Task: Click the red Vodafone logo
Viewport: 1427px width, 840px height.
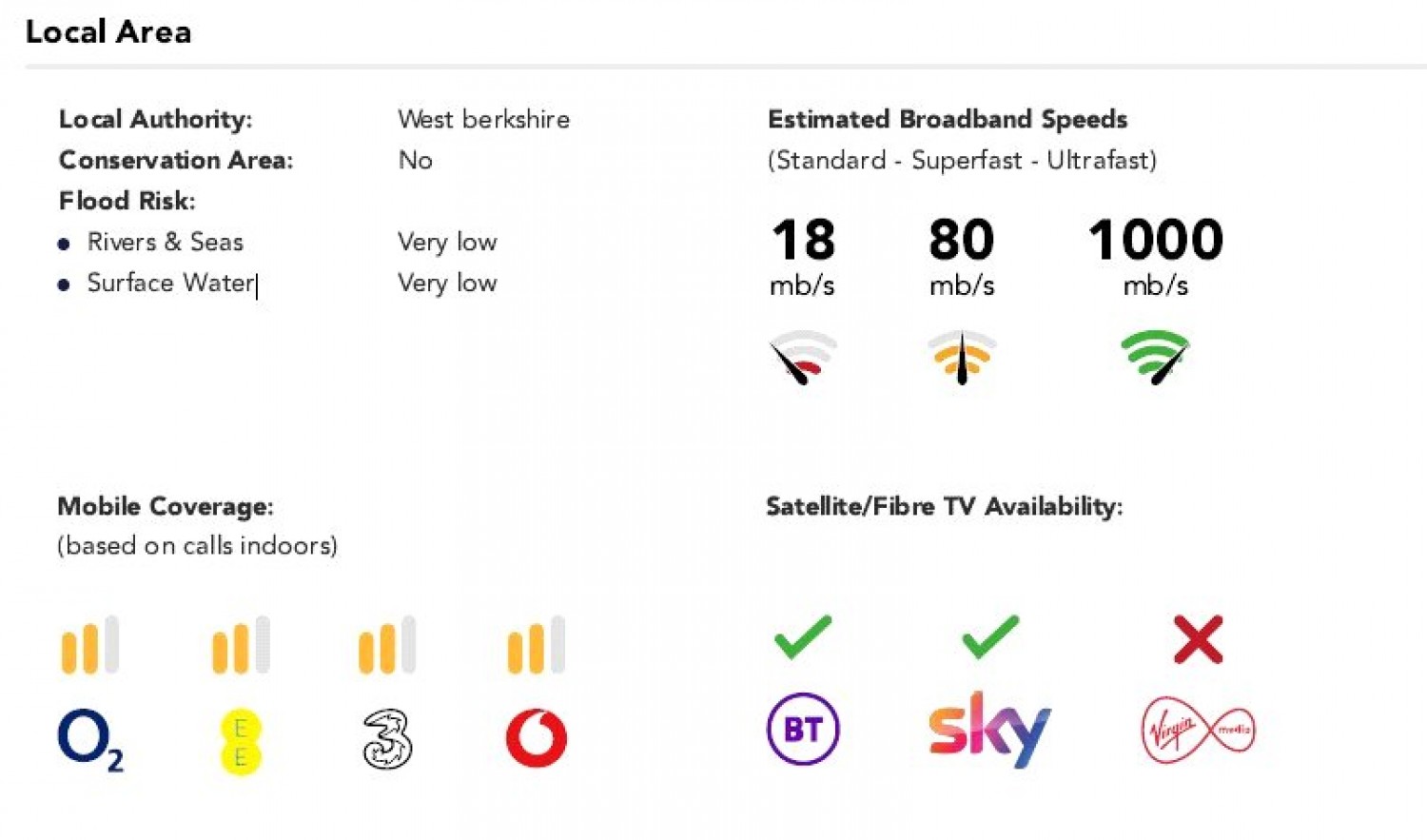Action: click(537, 738)
